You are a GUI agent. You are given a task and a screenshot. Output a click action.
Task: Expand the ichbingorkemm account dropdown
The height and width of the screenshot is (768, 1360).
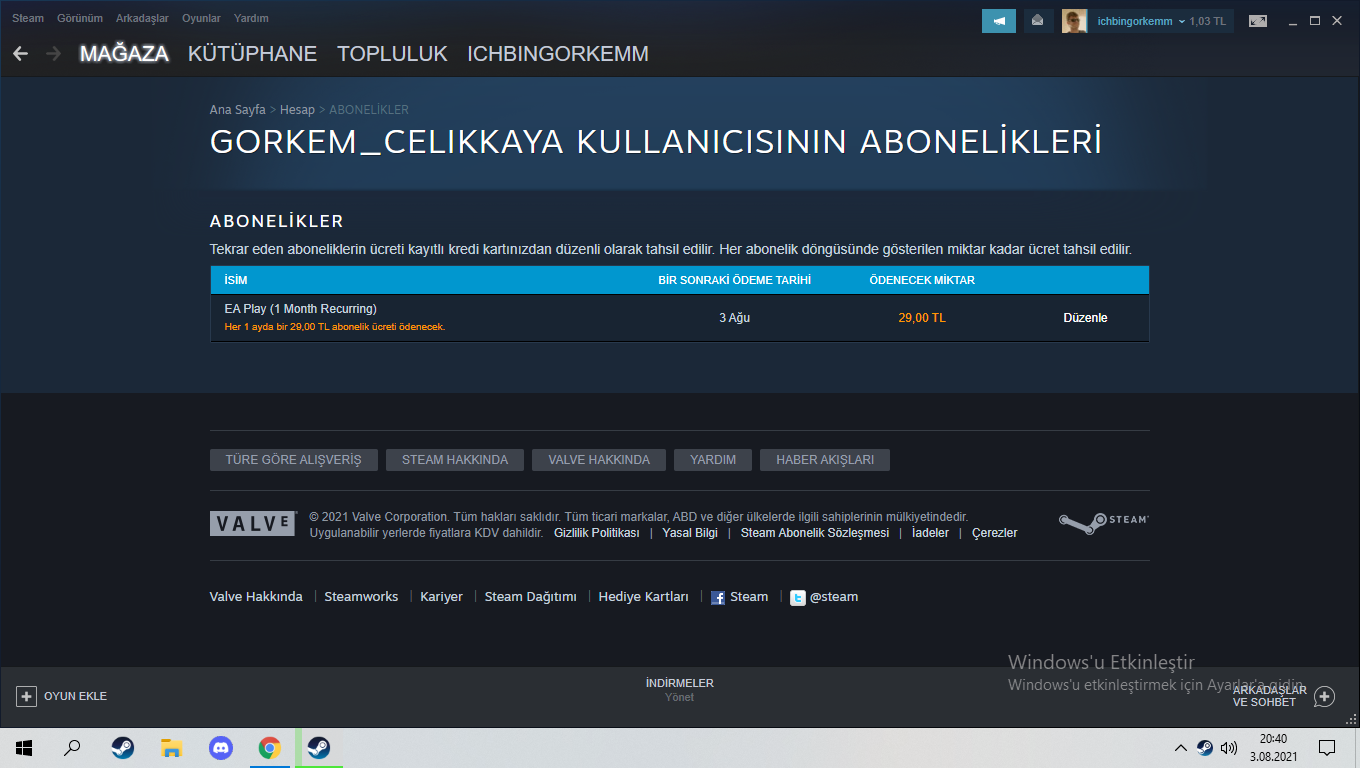1141,21
